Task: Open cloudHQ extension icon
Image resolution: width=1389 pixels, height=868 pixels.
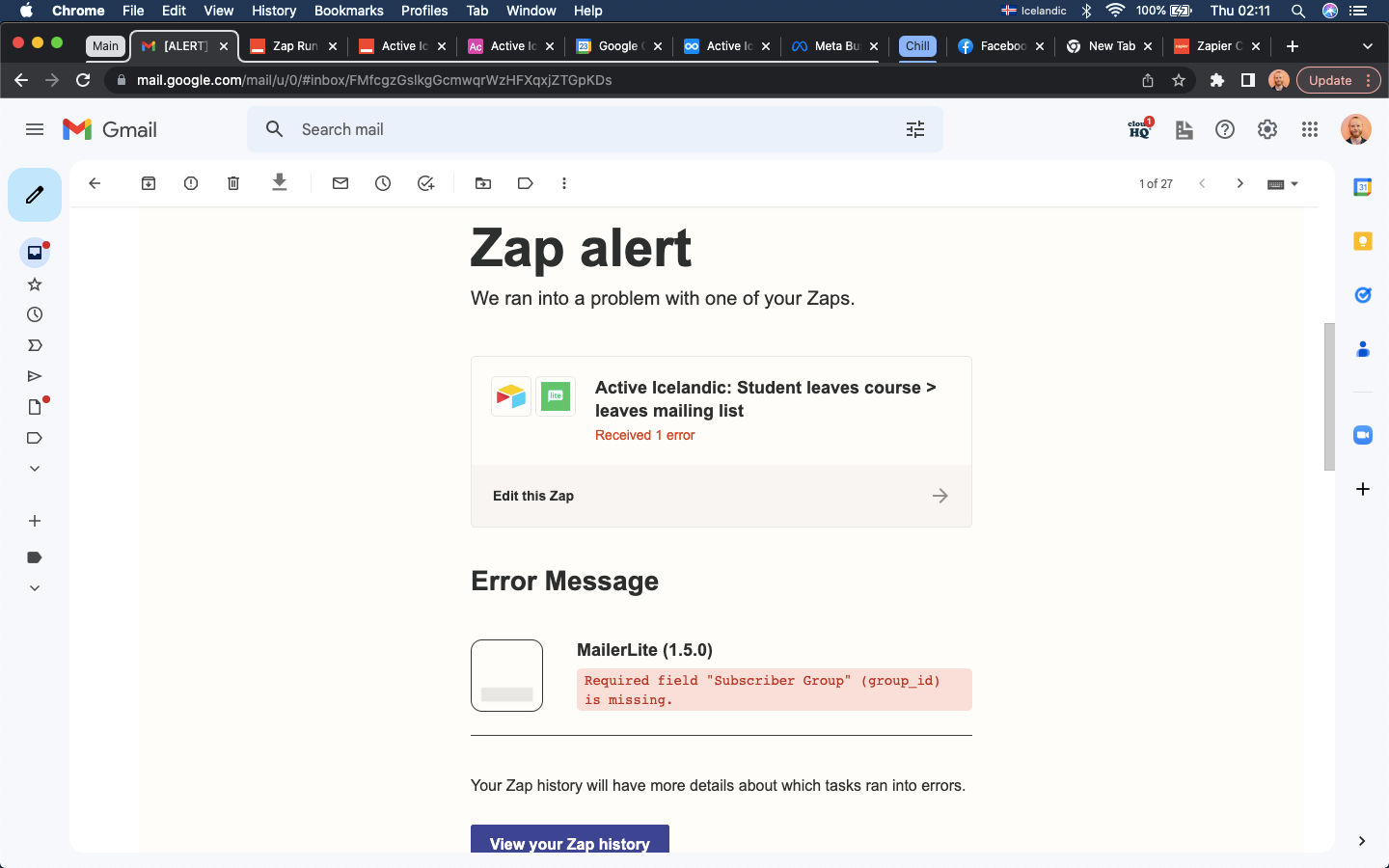Action: click(1140, 129)
